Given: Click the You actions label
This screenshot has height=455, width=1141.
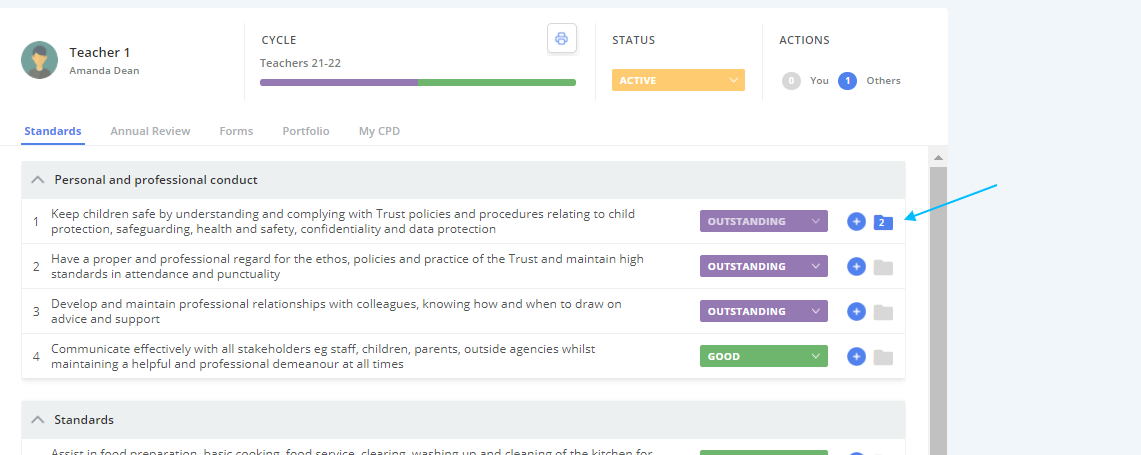Looking at the screenshot, I should click(819, 81).
